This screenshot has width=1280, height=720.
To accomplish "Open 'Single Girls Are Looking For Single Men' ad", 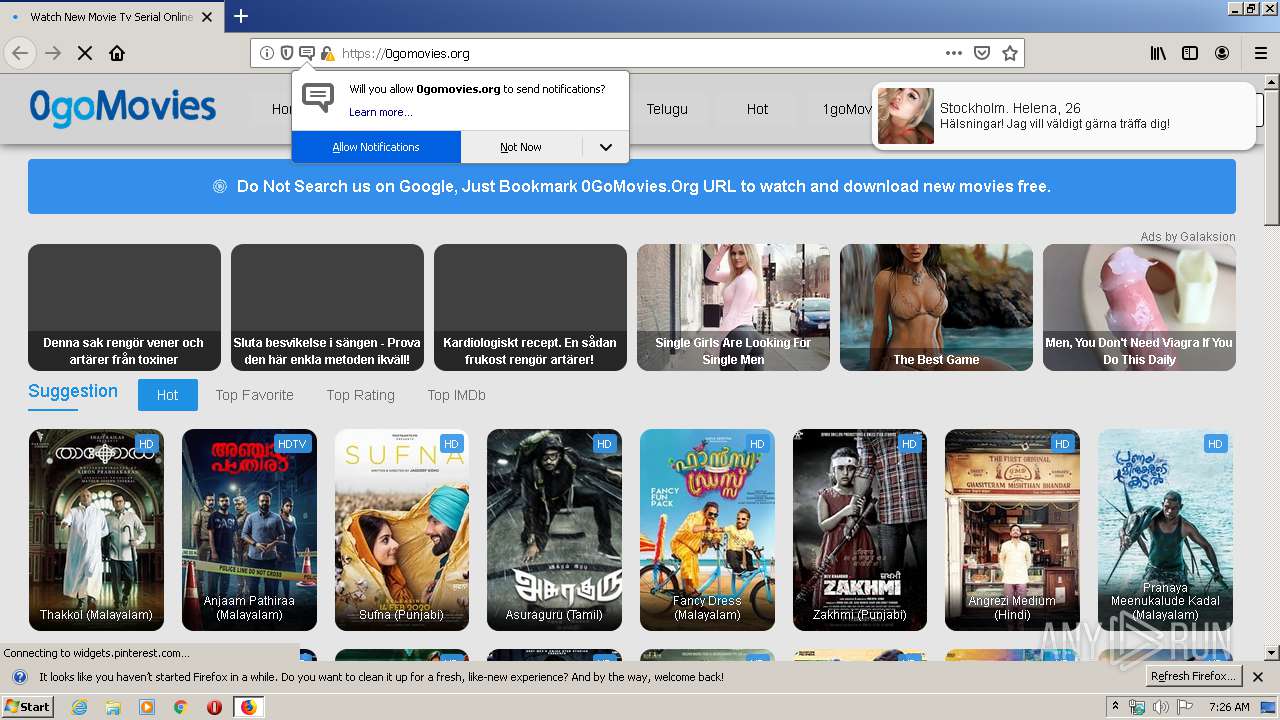I will pyautogui.click(x=733, y=307).
